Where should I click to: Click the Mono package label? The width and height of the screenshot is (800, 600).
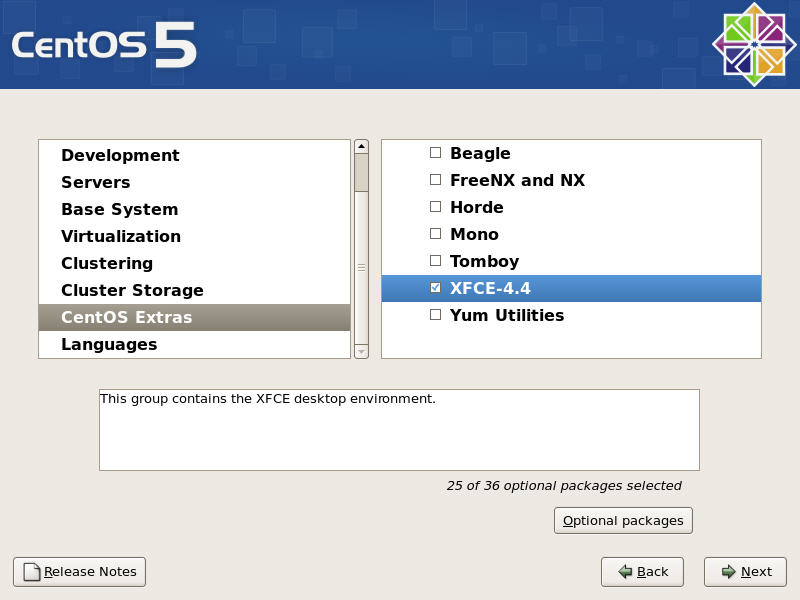coord(474,234)
